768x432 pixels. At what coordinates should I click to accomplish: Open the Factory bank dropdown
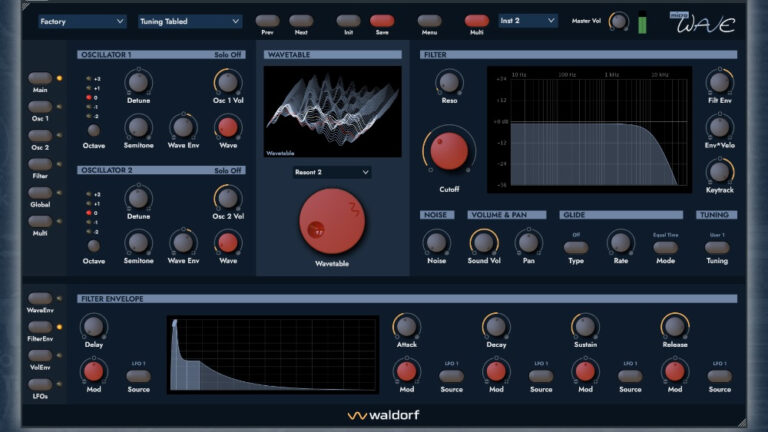coord(82,22)
